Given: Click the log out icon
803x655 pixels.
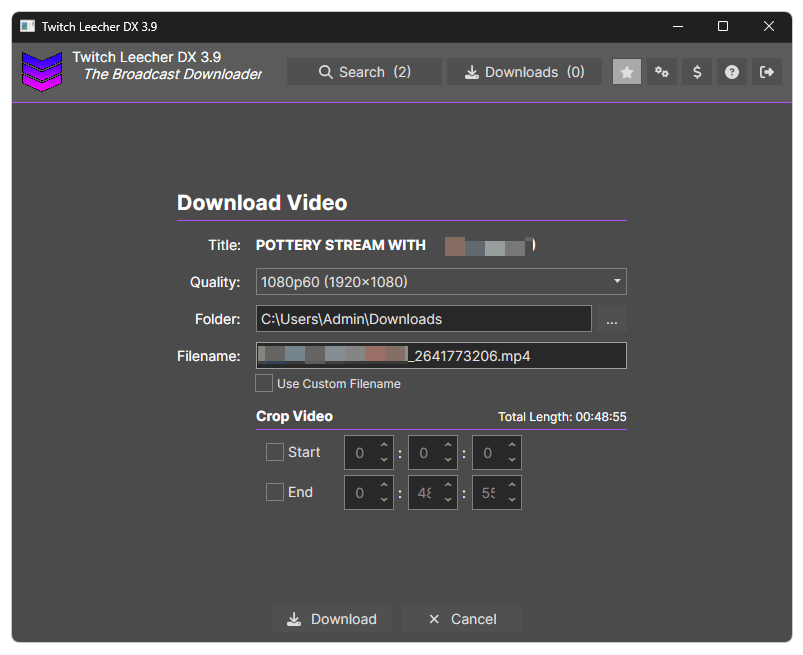Looking at the screenshot, I should click(766, 71).
